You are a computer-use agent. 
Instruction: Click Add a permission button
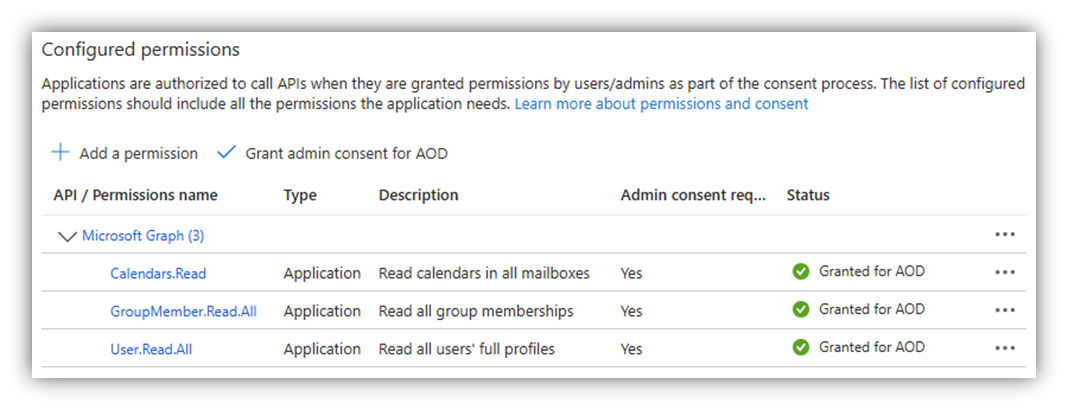click(138, 153)
